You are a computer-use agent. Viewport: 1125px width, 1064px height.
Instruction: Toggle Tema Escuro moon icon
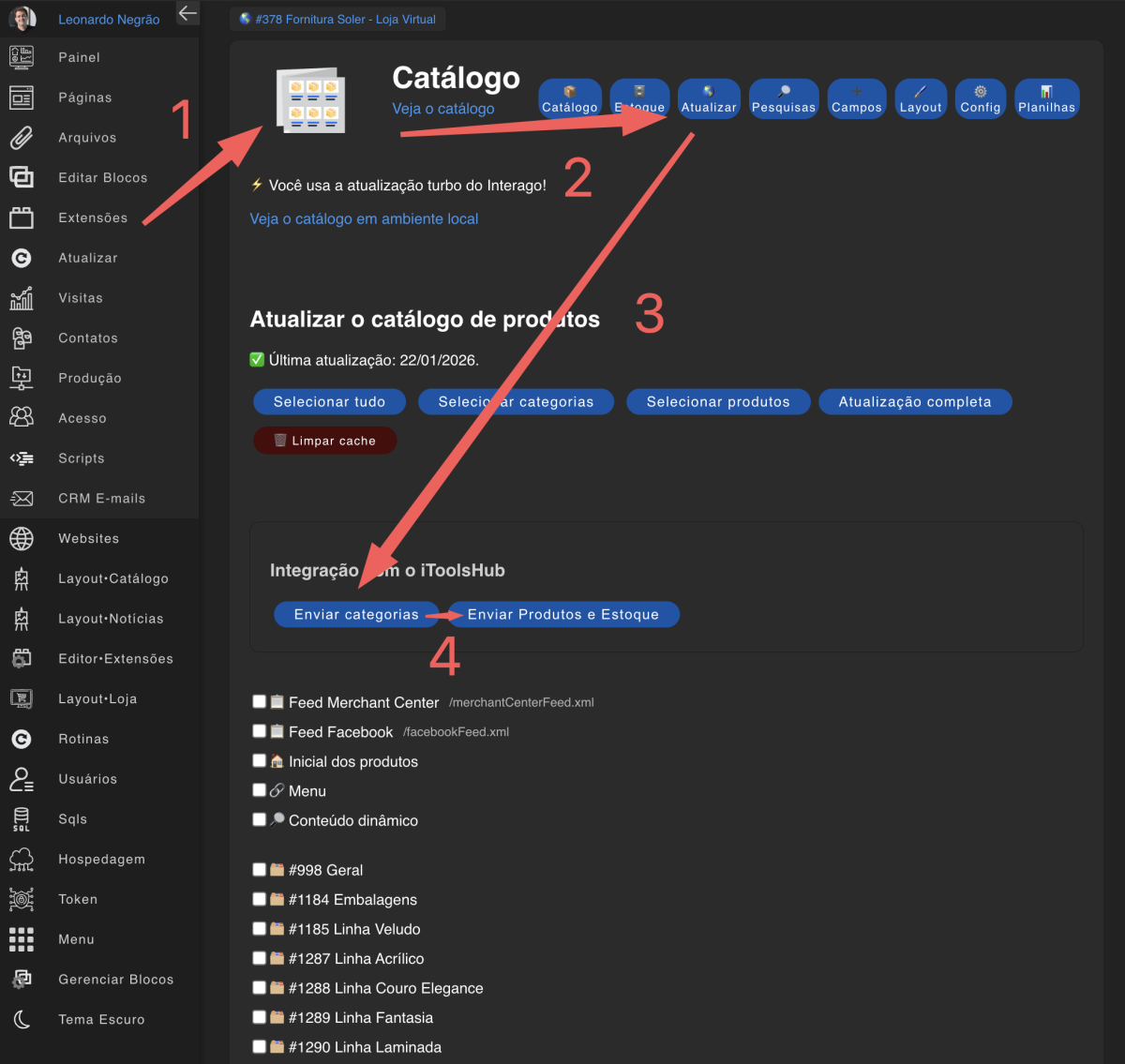[22, 1020]
